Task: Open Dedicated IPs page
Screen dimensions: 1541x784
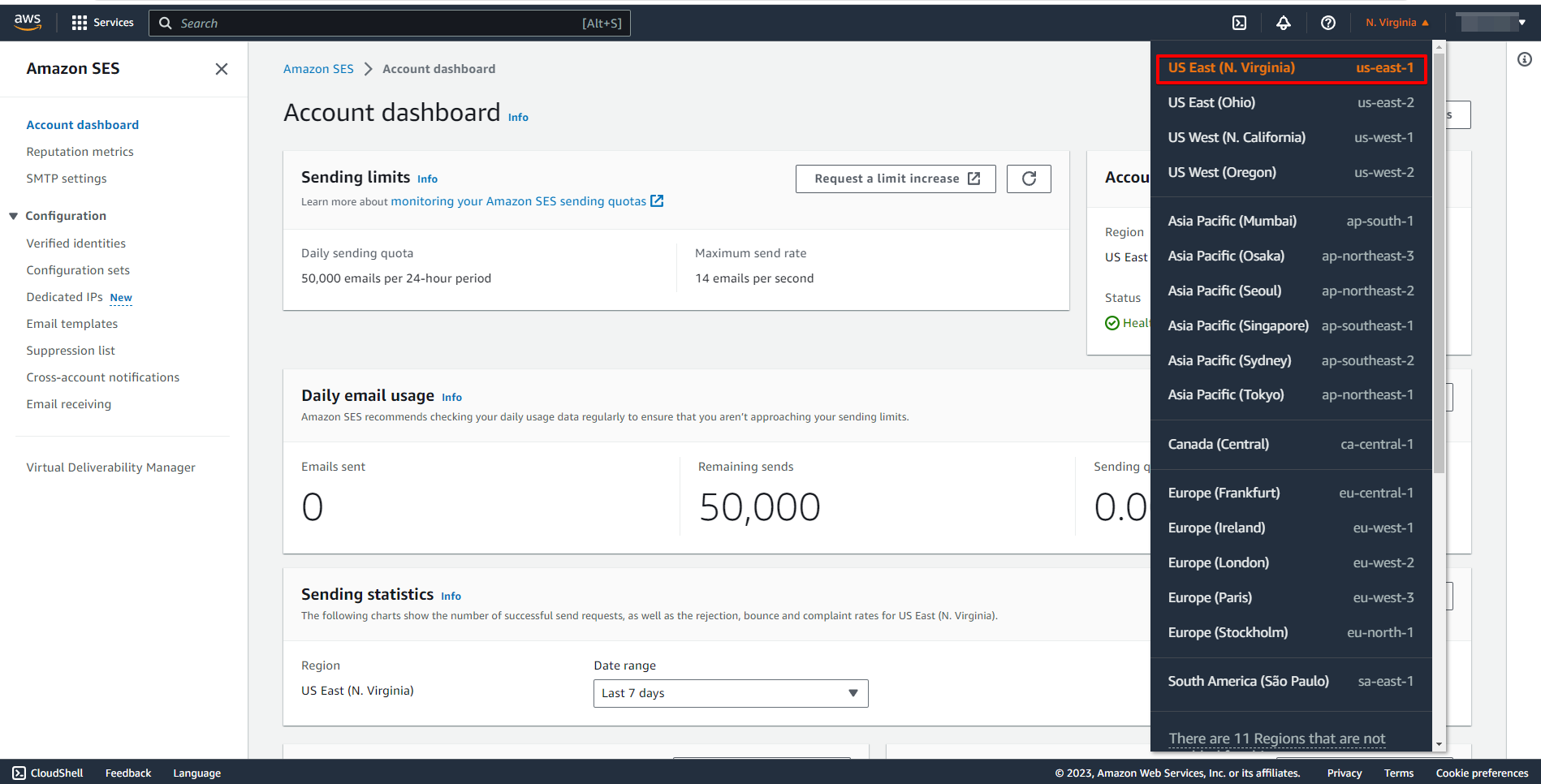Action: (65, 297)
